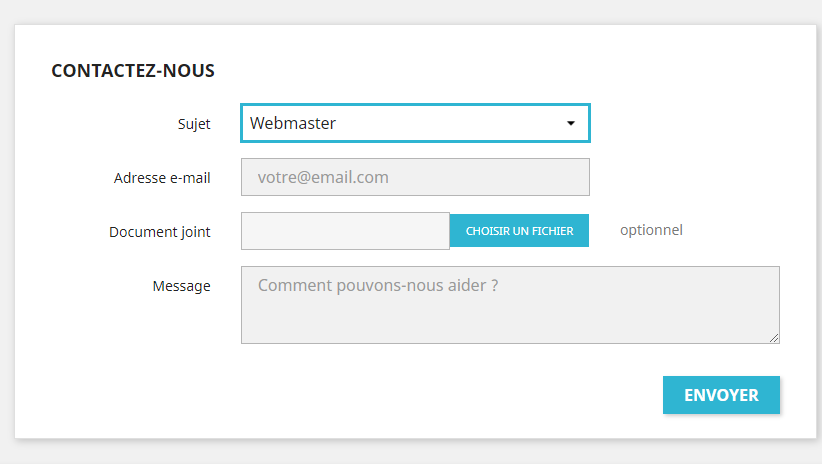Click the blank area left of the Envoyer button

[400, 395]
